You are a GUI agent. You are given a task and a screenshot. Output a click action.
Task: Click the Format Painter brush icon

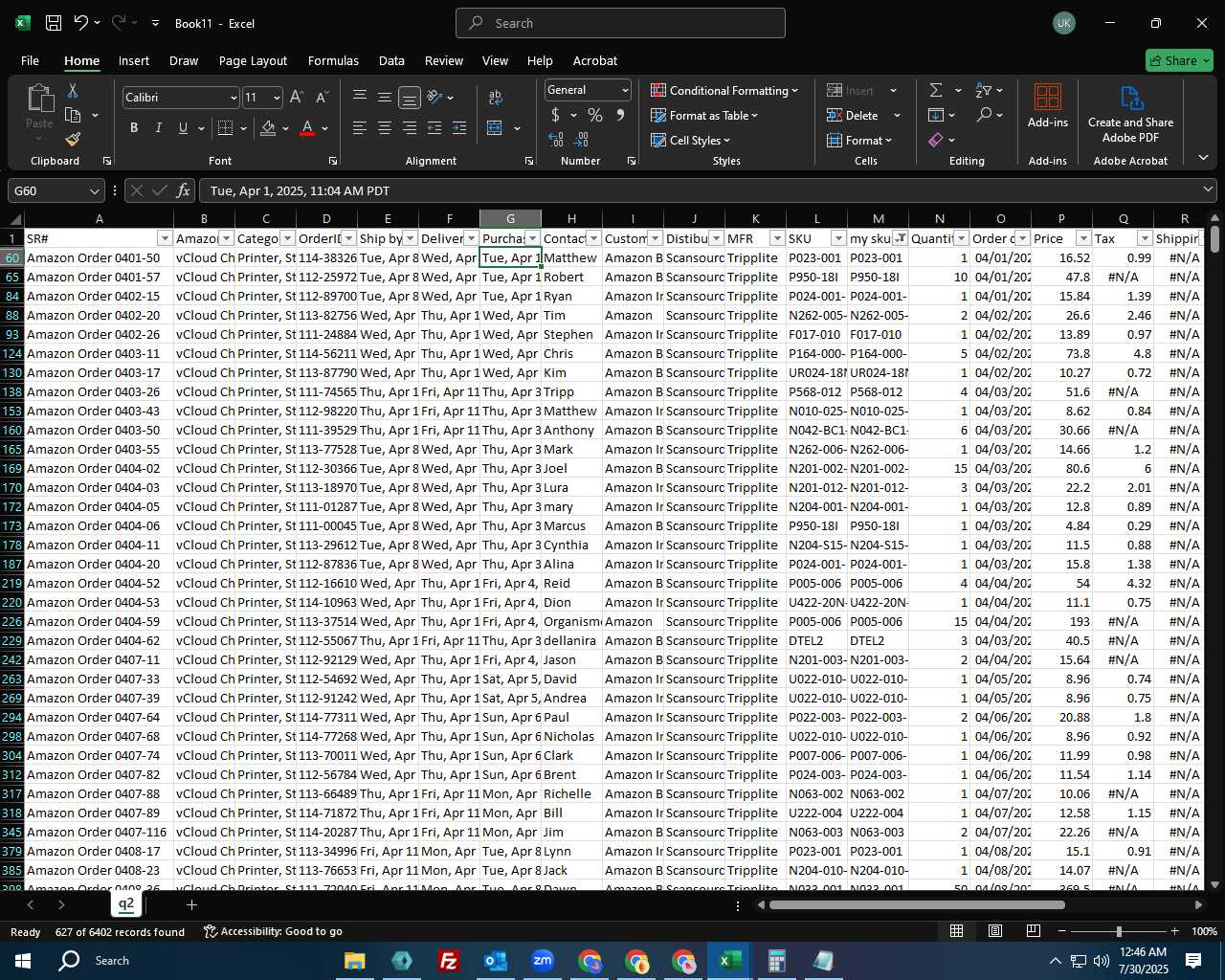coord(73,139)
